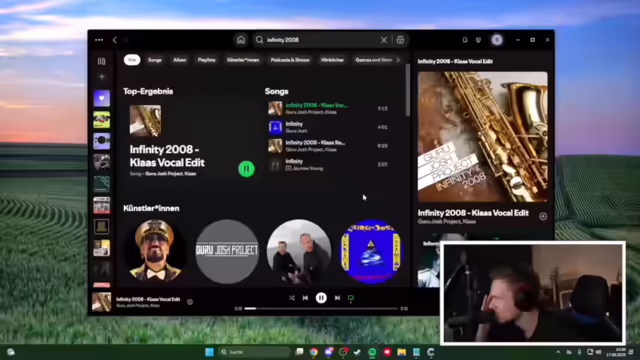Pause with the white player bar button
This screenshot has height=360, width=640.
[x=321, y=298]
